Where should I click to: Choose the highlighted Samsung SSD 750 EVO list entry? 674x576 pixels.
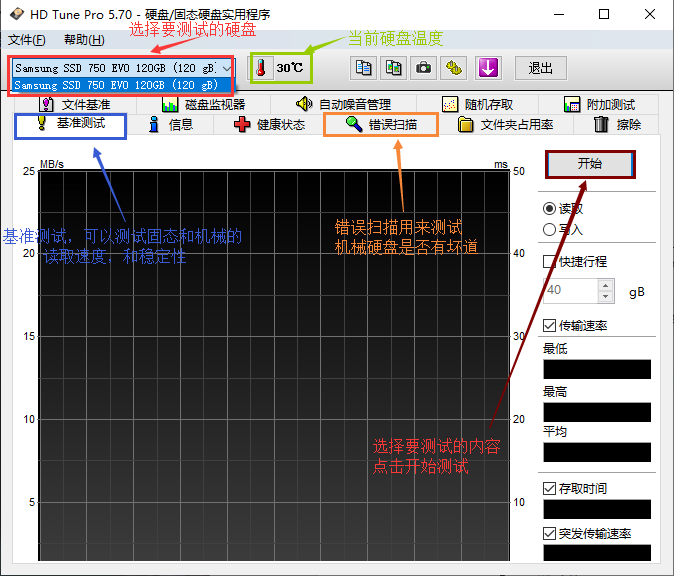point(122,85)
